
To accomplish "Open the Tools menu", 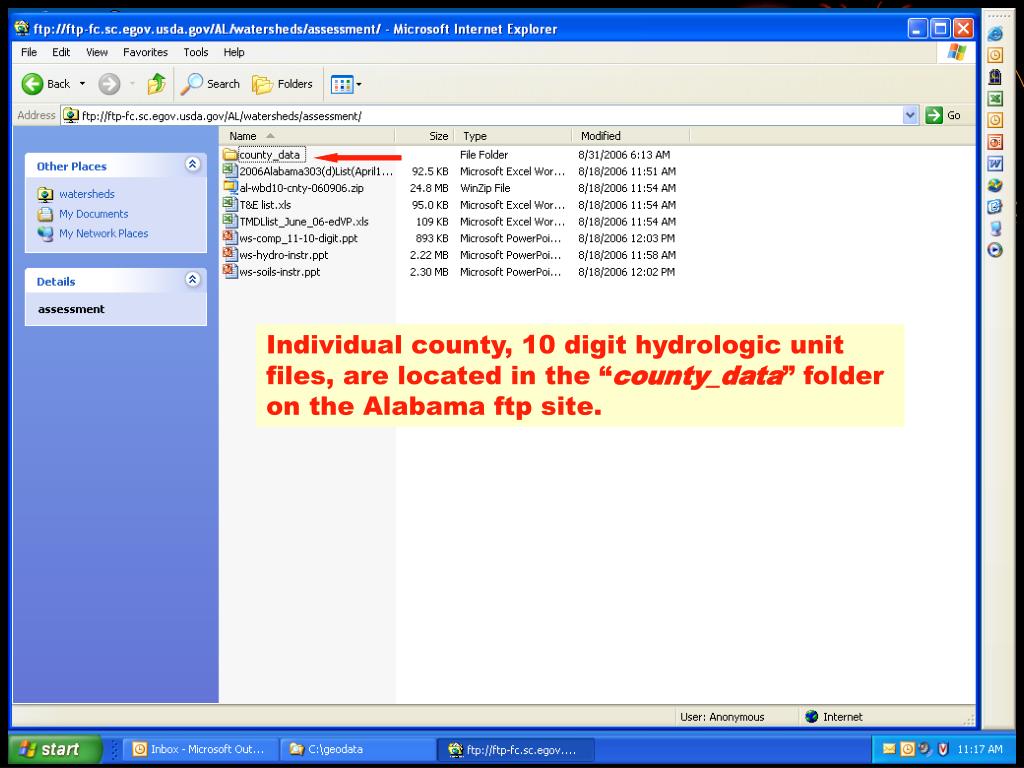I will [195, 52].
